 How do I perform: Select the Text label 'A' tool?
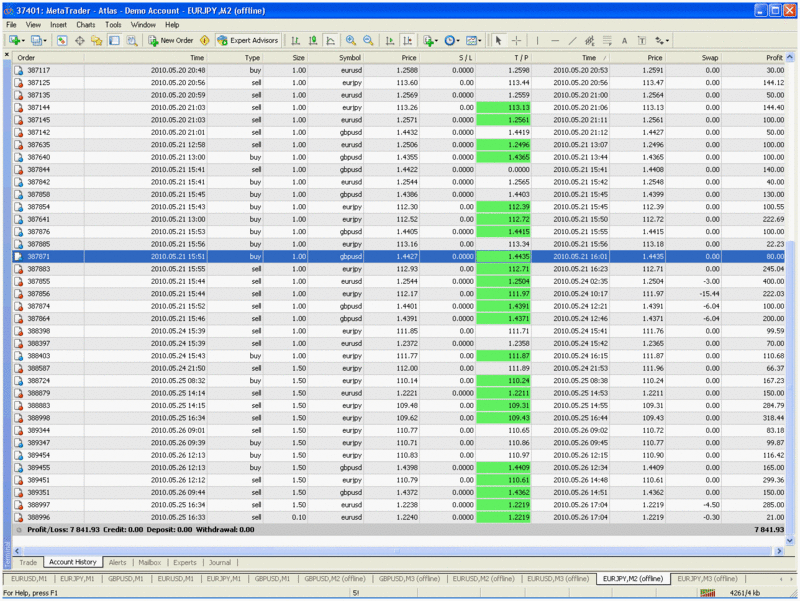pyautogui.click(x=624, y=41)
